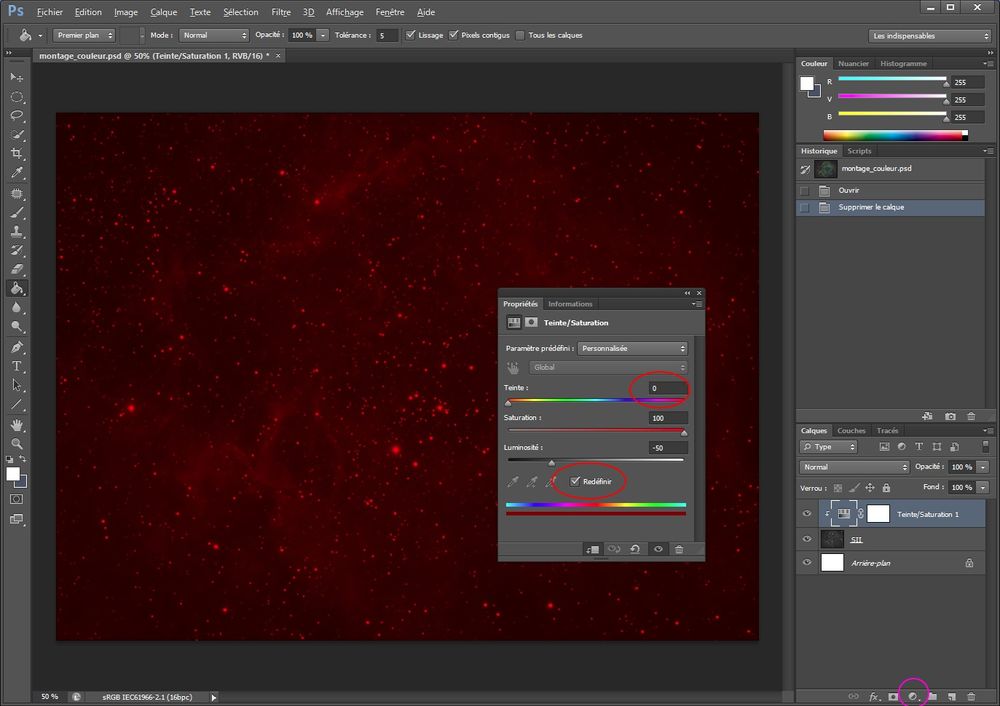Image resolution: width=1000 pixels, height=706 pixels.
Task: Toggle the Redéfinir checkbox in Properties
Action: point(575,481)
